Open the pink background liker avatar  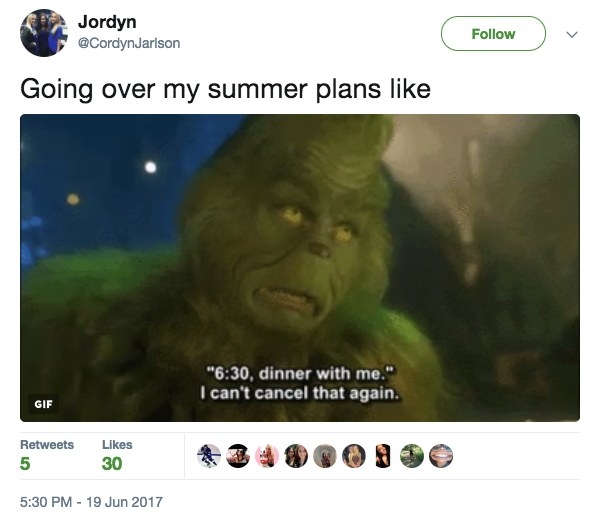[x=267, y=456]
